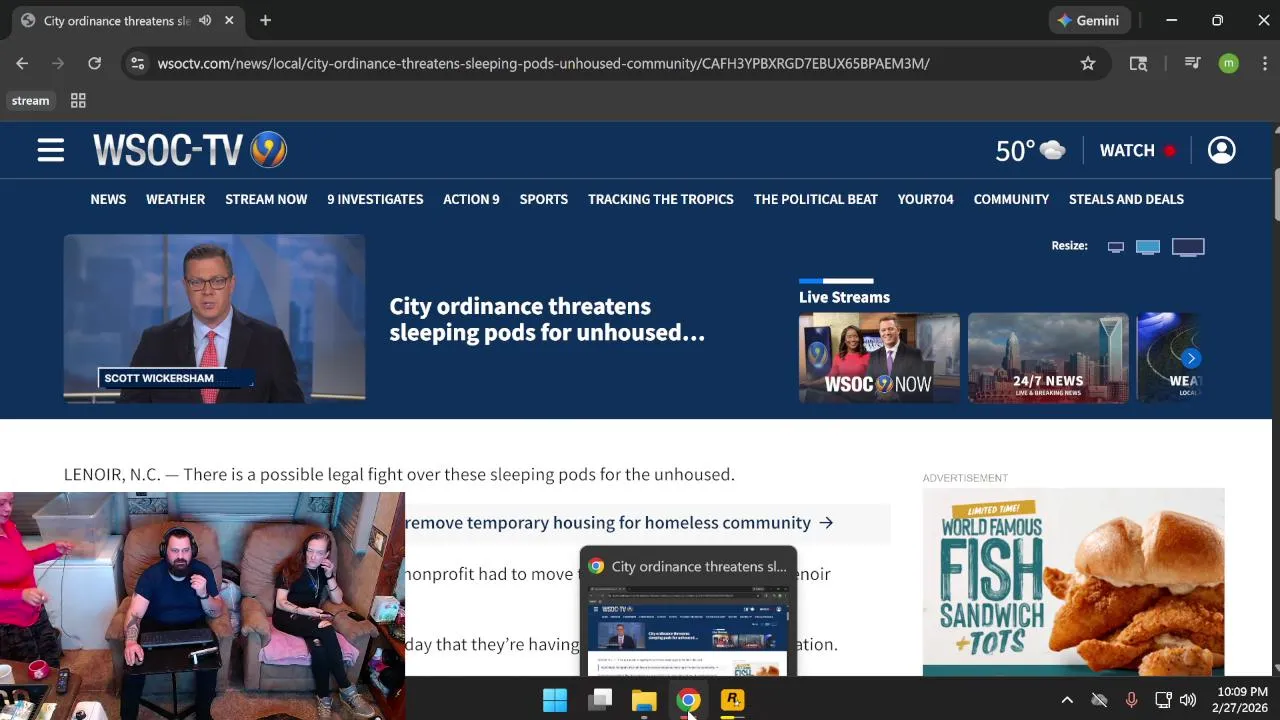The height and width of the screenshot is (720, 1280).
Task: Open the WEATHER menu item
Action: (175, 199)
